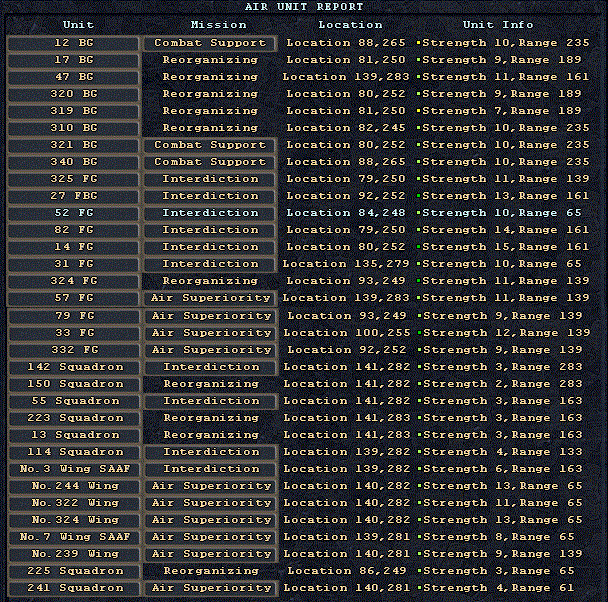This screenshot has width=608, height=602.
Task: Pick the 13 Squadron unit button
Action: point(74,436)
